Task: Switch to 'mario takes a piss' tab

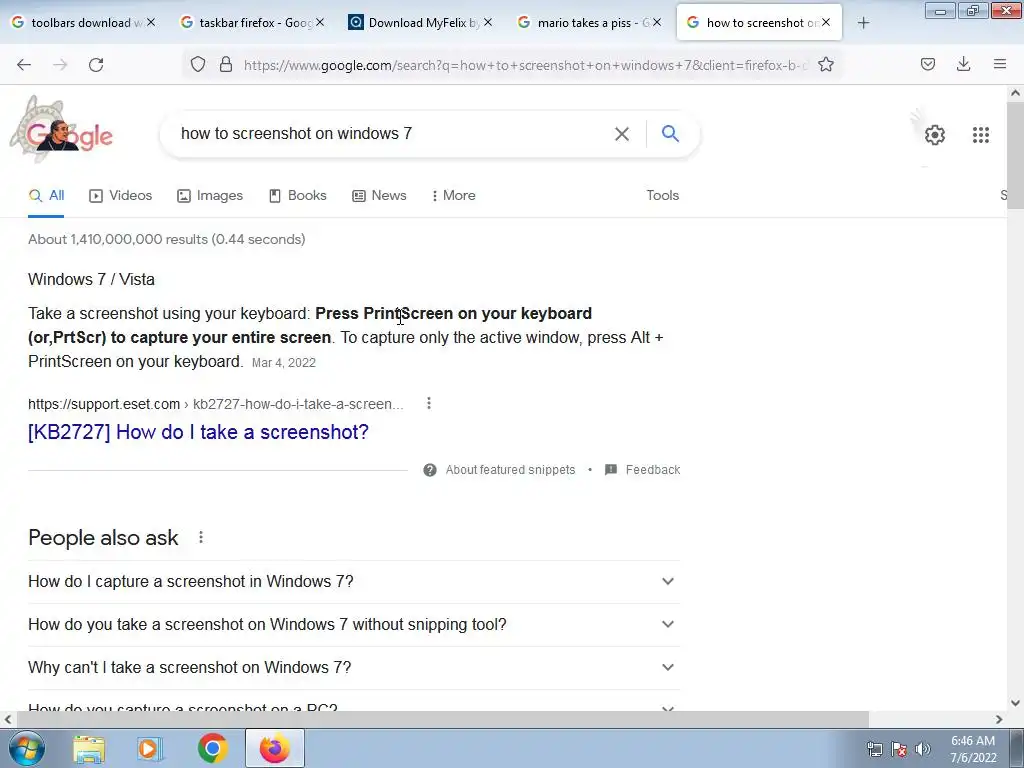Action: click(x=588, y=23)
